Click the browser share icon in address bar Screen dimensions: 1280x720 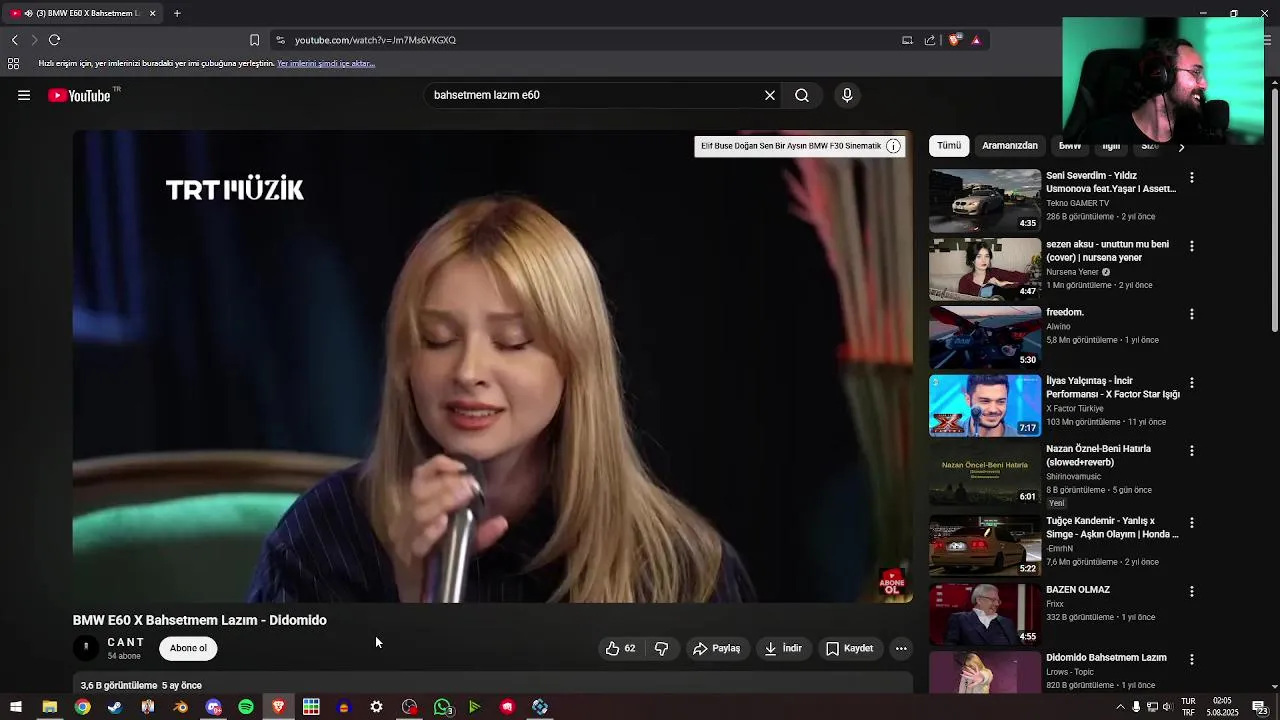pyautogui.click(x=930, y=40)
